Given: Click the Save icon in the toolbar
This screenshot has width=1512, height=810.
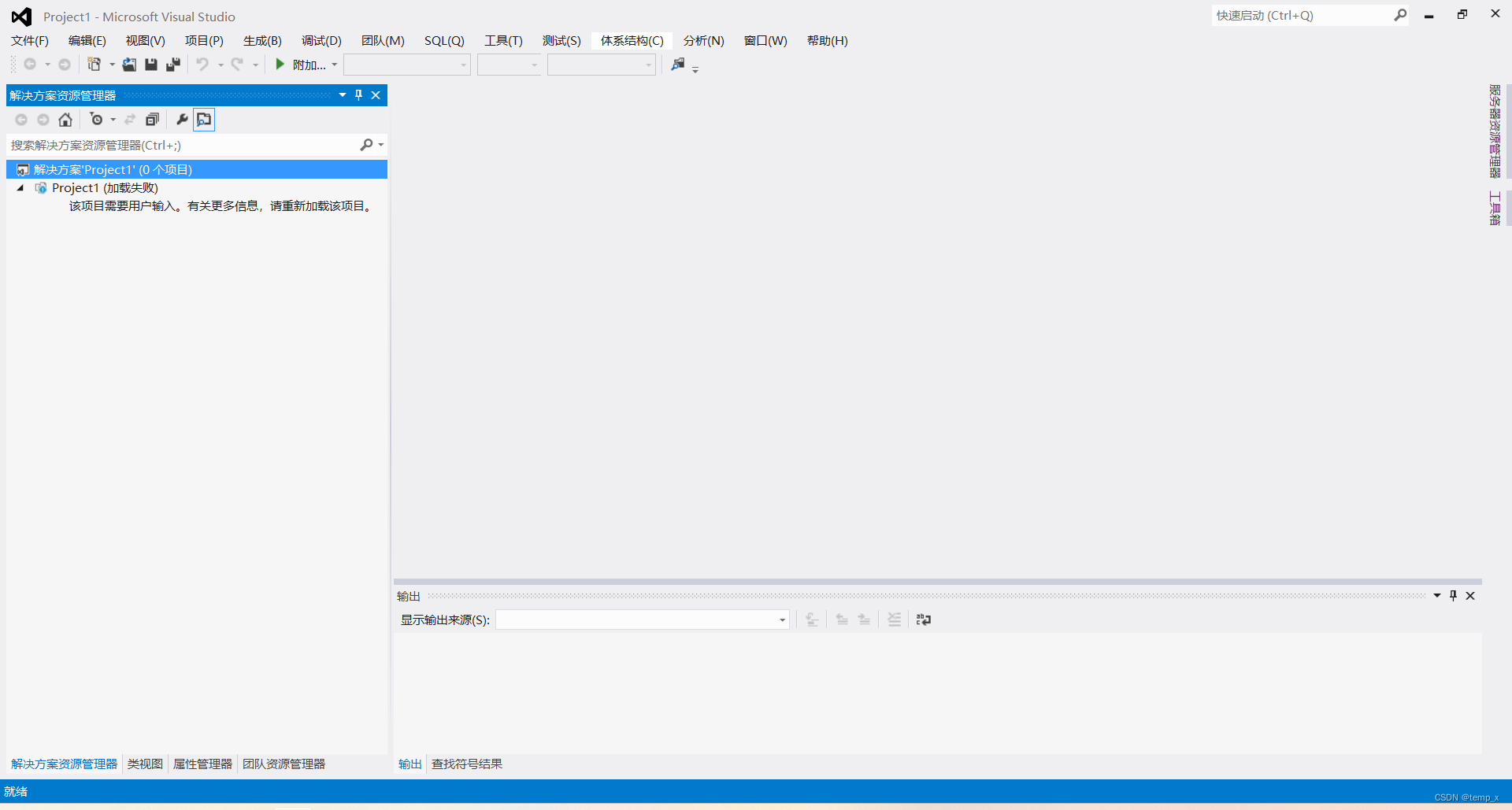Looking at the screenshot, I should 151,65.
